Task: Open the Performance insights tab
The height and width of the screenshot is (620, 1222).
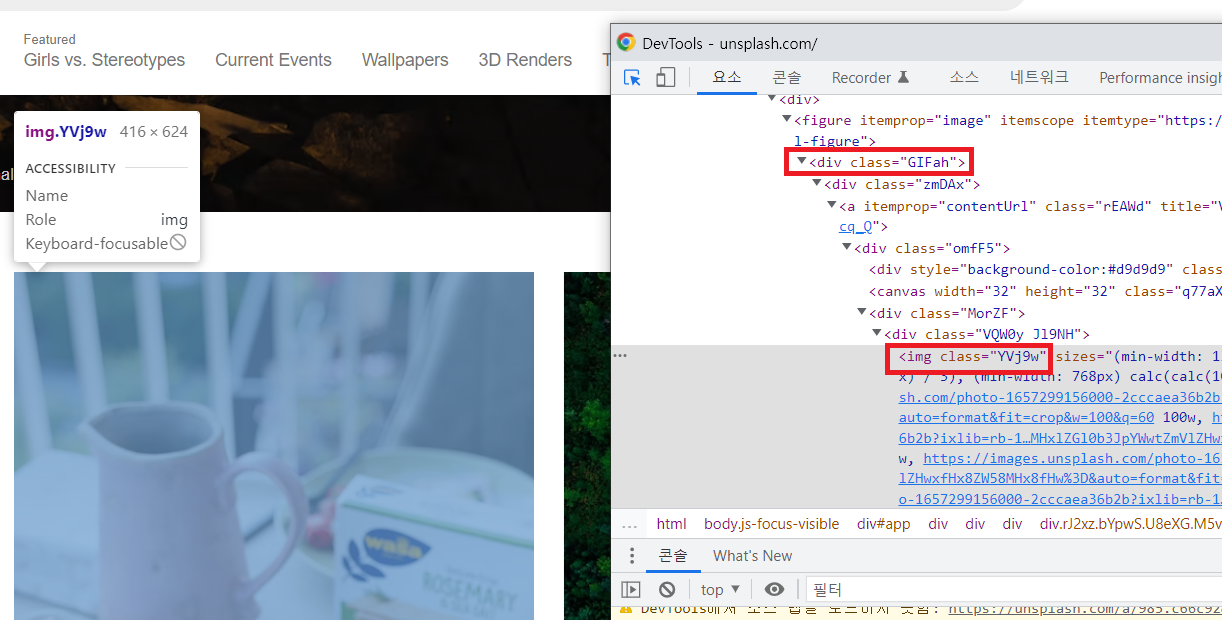Action: pos(1160,78)
